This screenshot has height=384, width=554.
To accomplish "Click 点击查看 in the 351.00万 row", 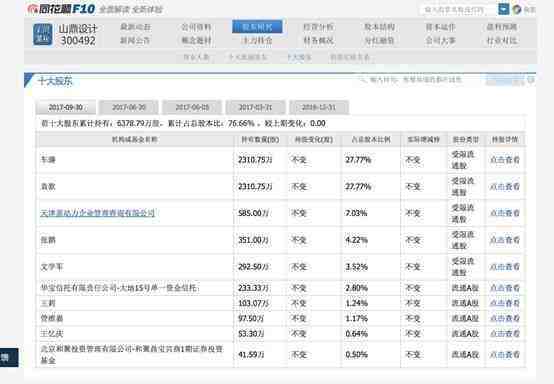I will [505, 240].
